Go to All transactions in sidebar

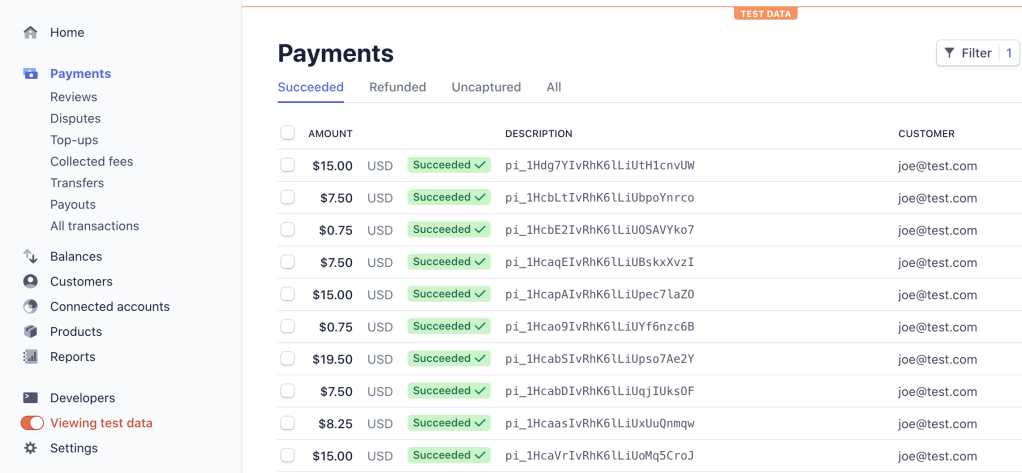click(x=94, y=226)
